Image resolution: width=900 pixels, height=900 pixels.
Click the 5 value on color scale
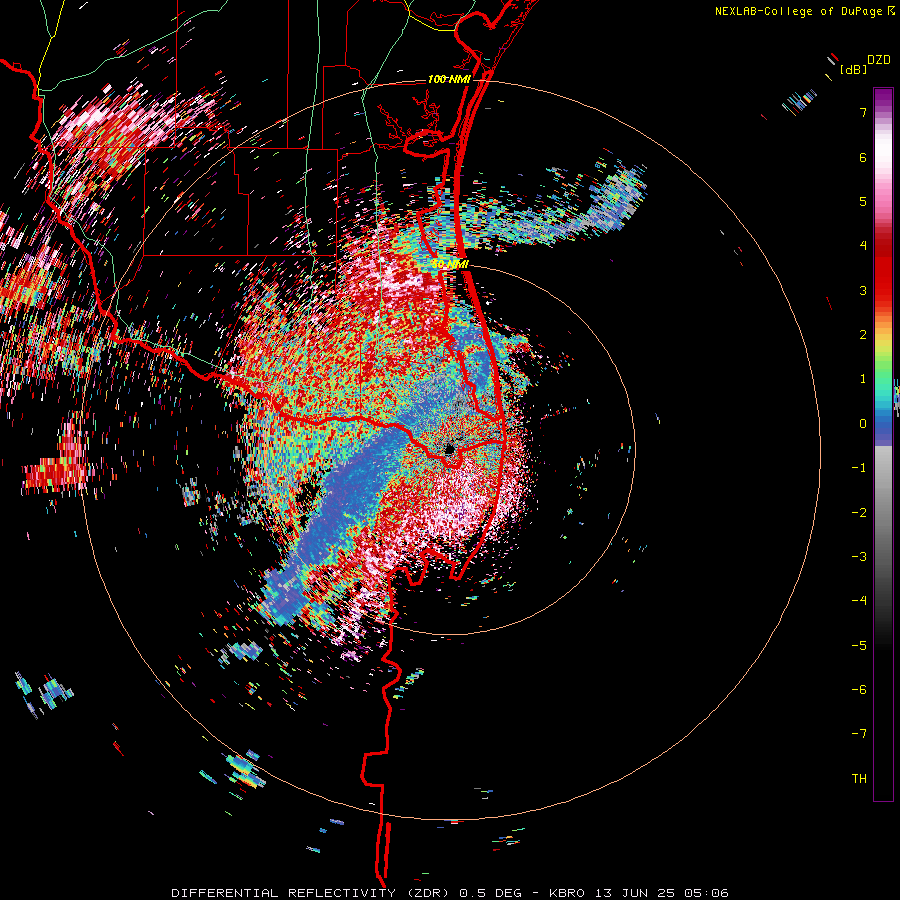pos(863,201)
